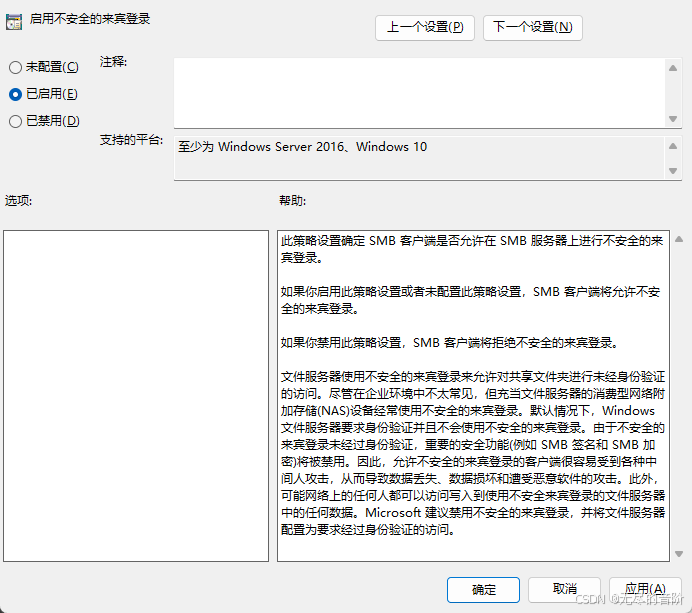Click the help paragraph starting 如果你禁用此策略设置
Screen dimensions: 692x613
coord(449,342)
